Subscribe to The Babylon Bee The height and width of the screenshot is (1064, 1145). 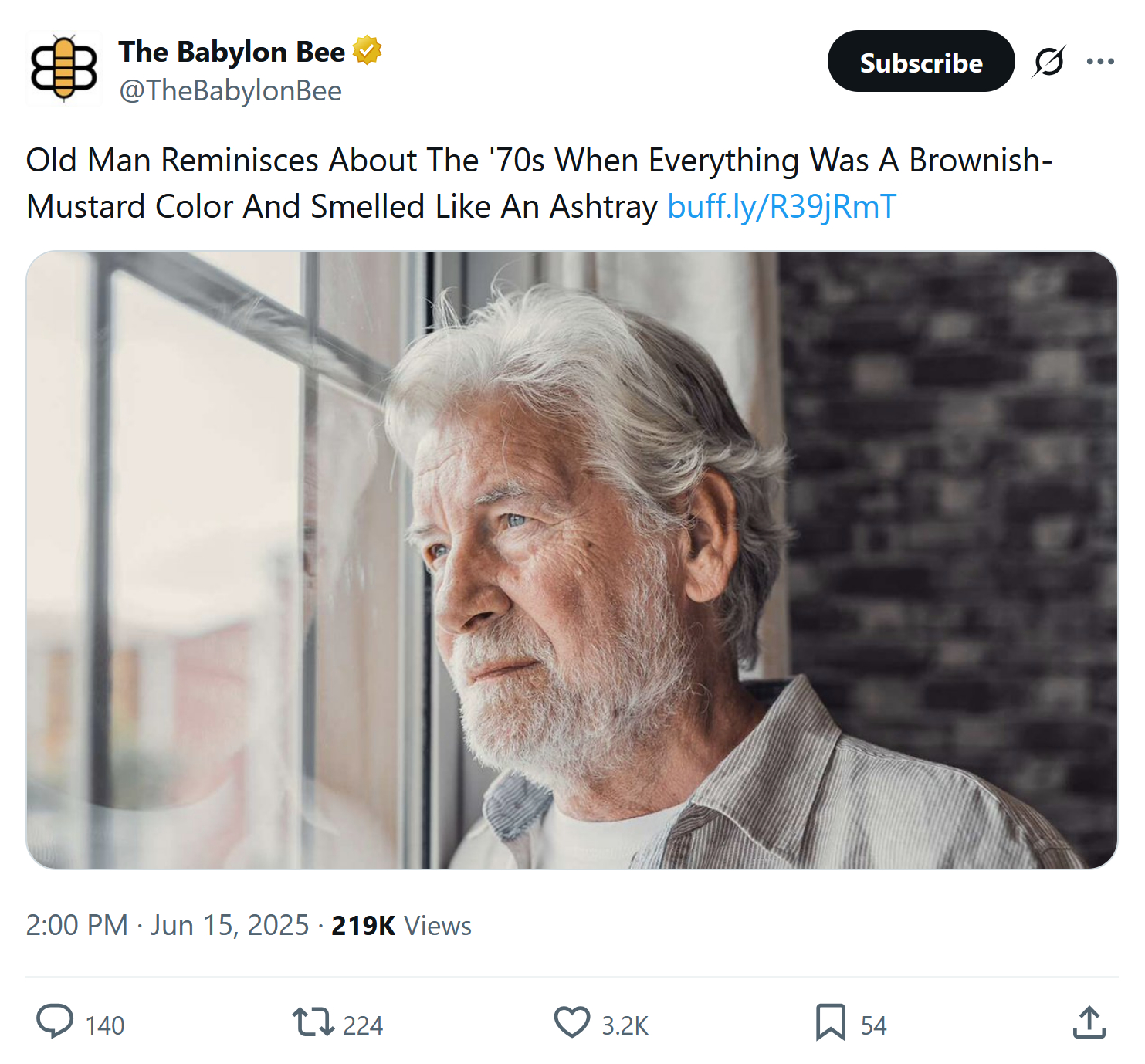(x=920, y=62)
